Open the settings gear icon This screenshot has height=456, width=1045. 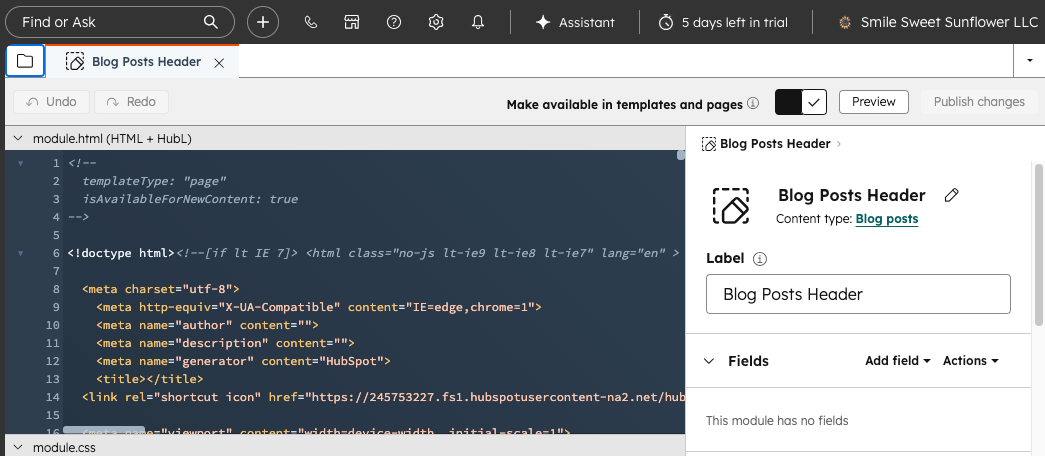436,22
